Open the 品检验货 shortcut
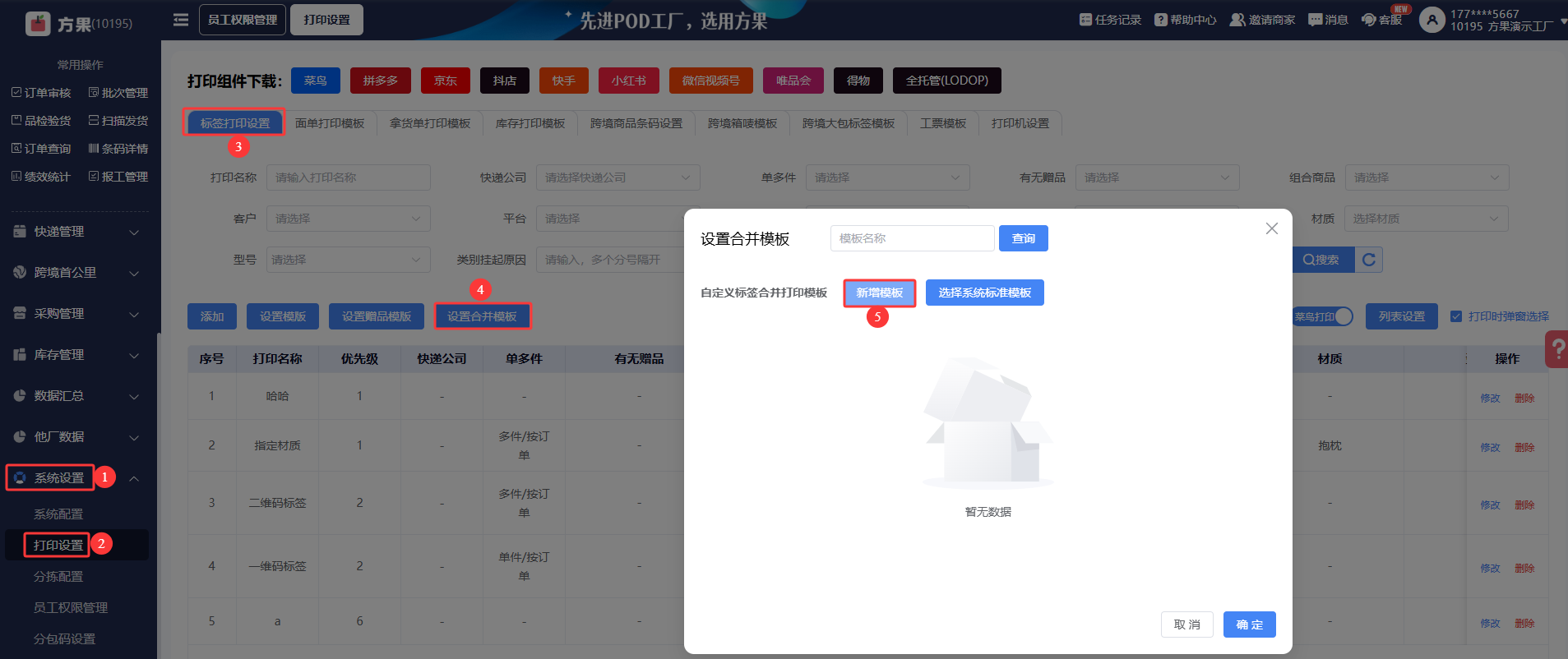This screenshot has height=659, width=1568. [x=41, y=121]
